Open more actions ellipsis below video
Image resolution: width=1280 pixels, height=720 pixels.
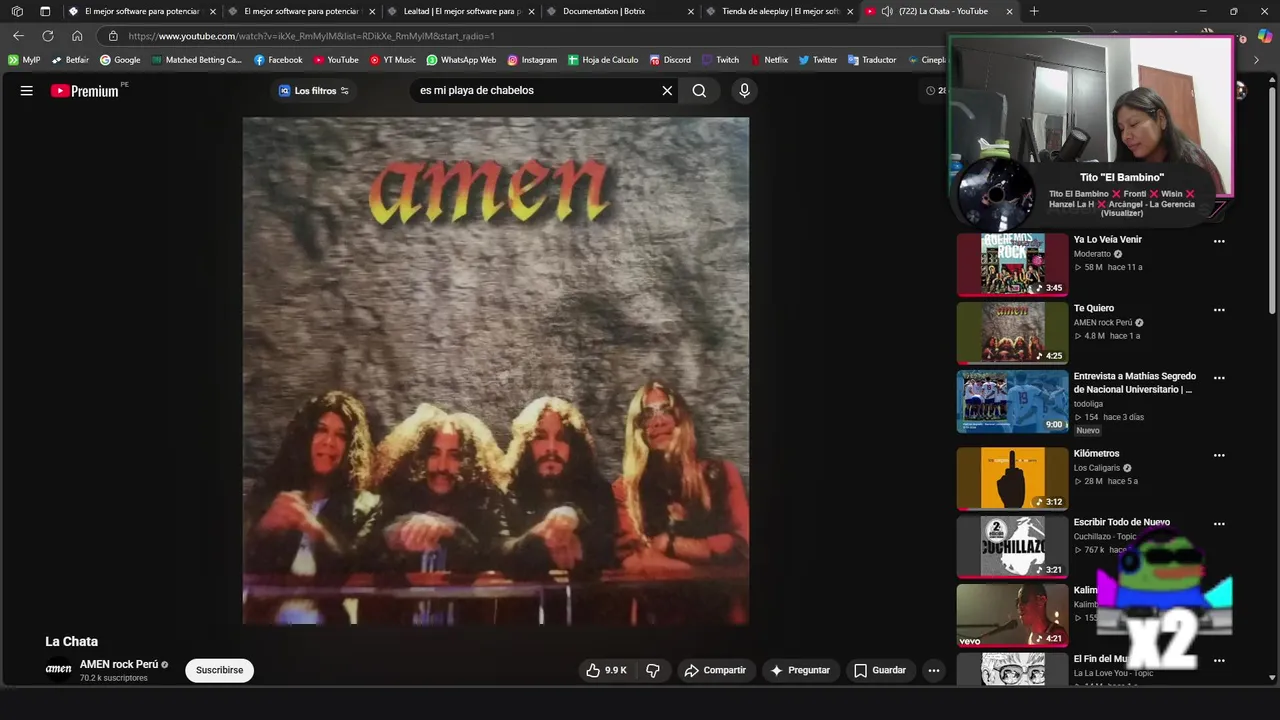[x=933, y=670]
